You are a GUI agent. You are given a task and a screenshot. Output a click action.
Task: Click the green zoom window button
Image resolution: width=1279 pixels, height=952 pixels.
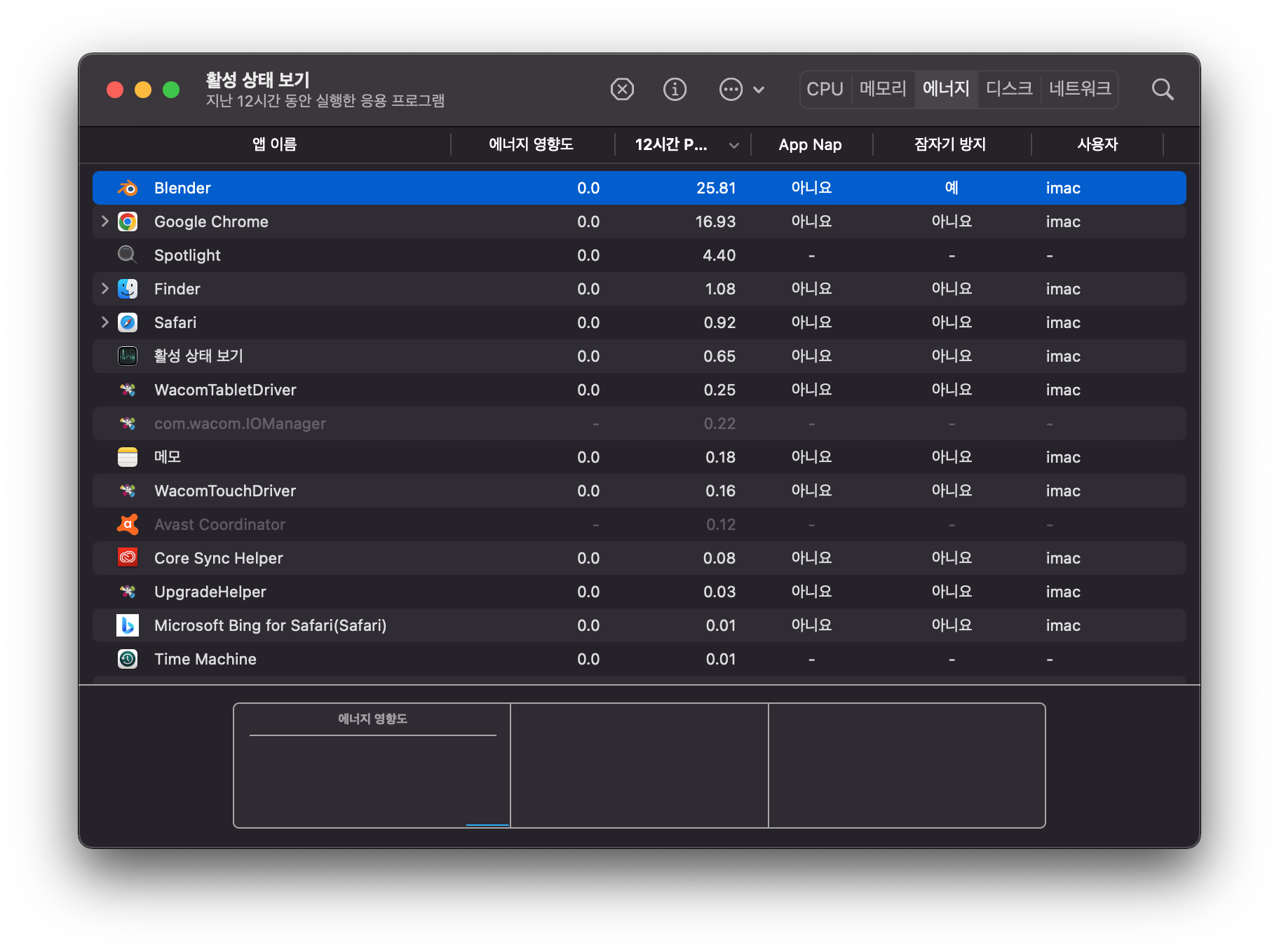(171, 90)
